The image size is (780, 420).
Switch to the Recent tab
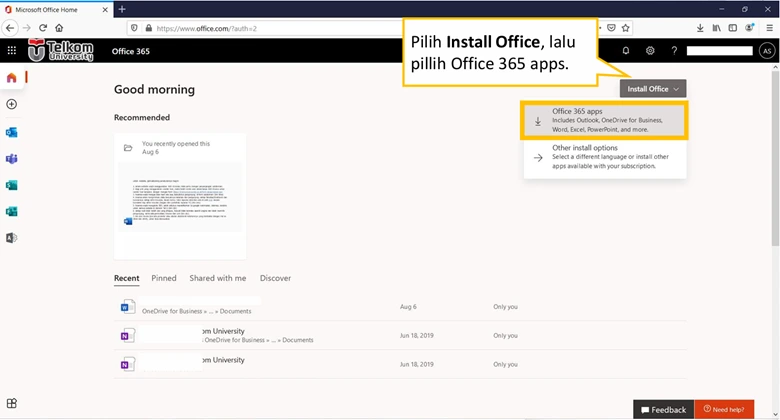[126, 278]
